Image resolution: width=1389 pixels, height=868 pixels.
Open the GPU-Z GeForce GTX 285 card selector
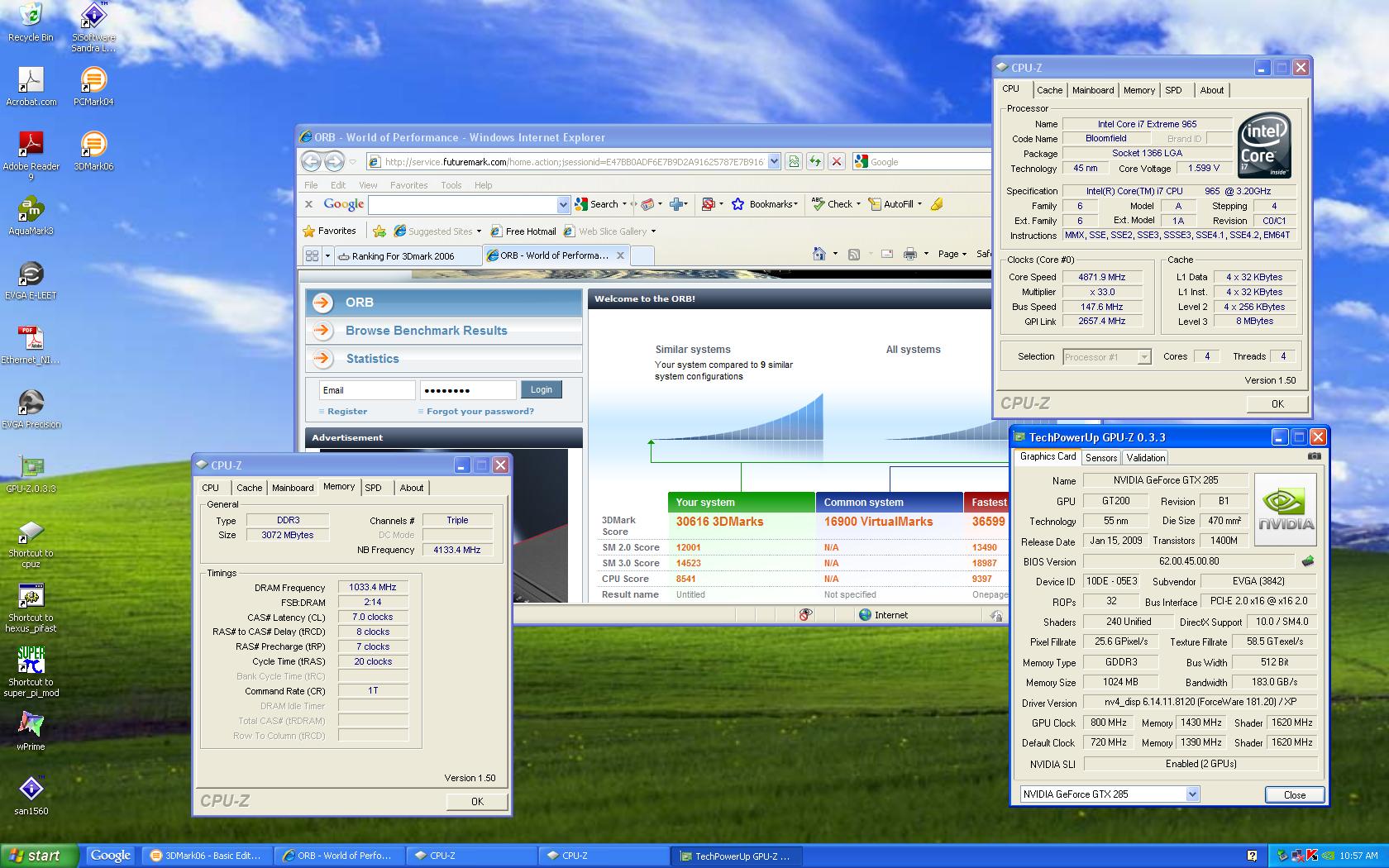(1192, 794)
